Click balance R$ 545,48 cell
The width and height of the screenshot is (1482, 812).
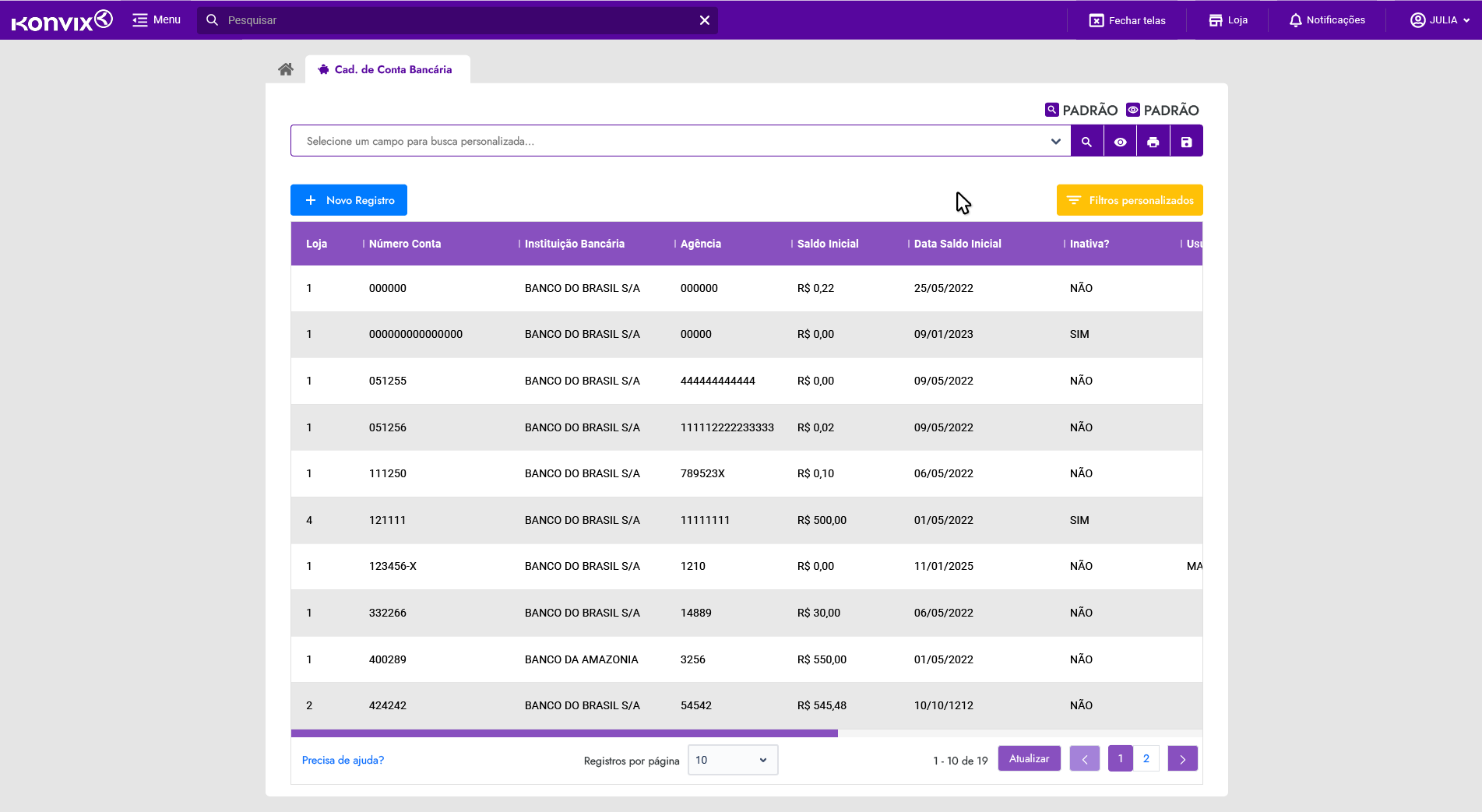(x=822, y=705)
